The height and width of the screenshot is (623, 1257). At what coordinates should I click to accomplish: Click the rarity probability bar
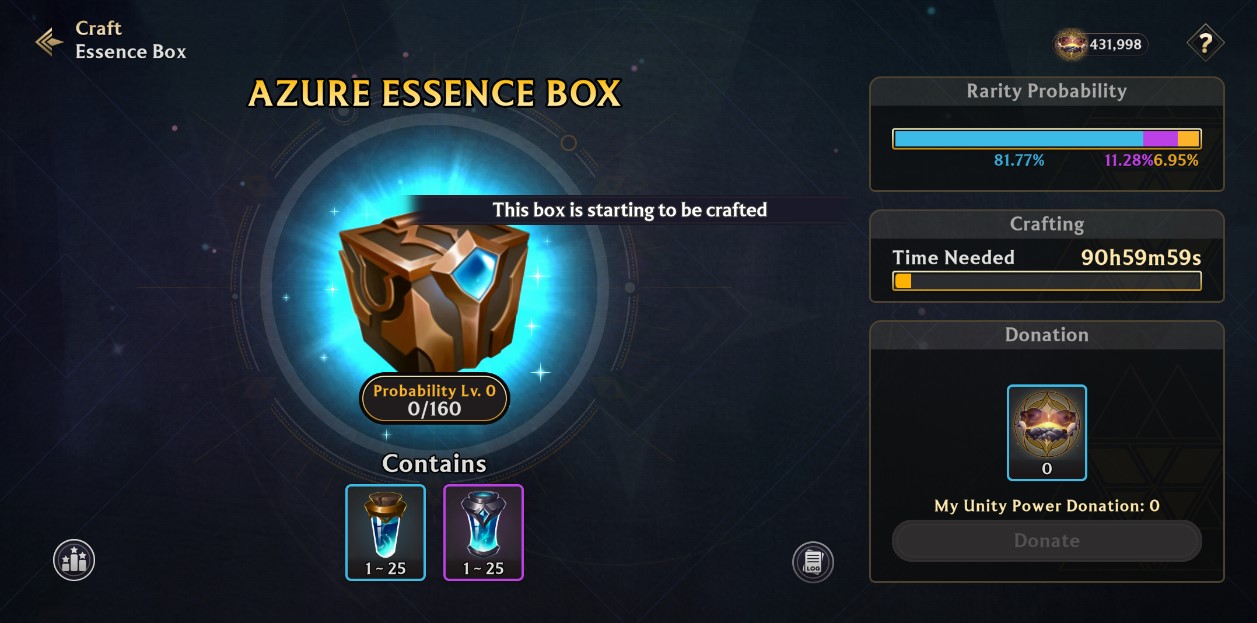click(x=1047, y=139)
